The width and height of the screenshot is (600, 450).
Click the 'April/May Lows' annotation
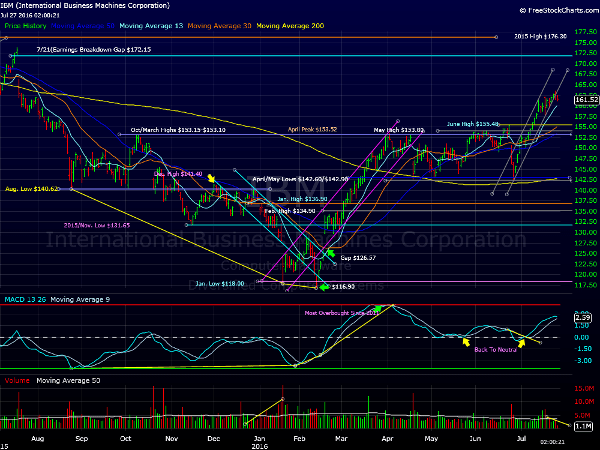pyautogui.click(x=300, y=179)
